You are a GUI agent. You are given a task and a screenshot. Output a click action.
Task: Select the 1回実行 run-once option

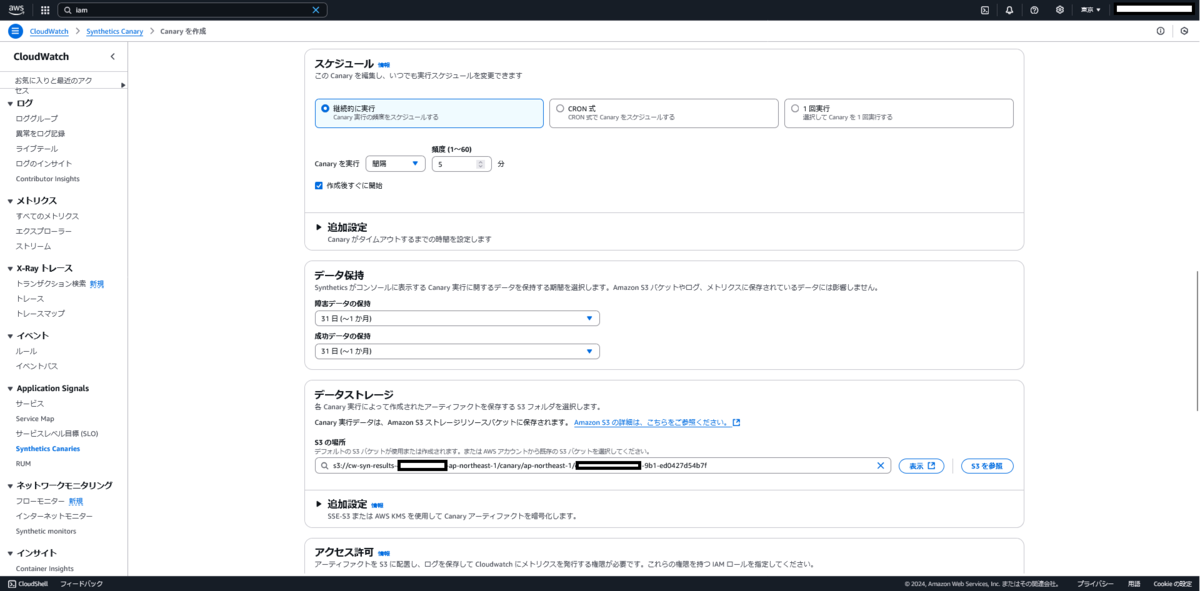[x=795, y=108]
